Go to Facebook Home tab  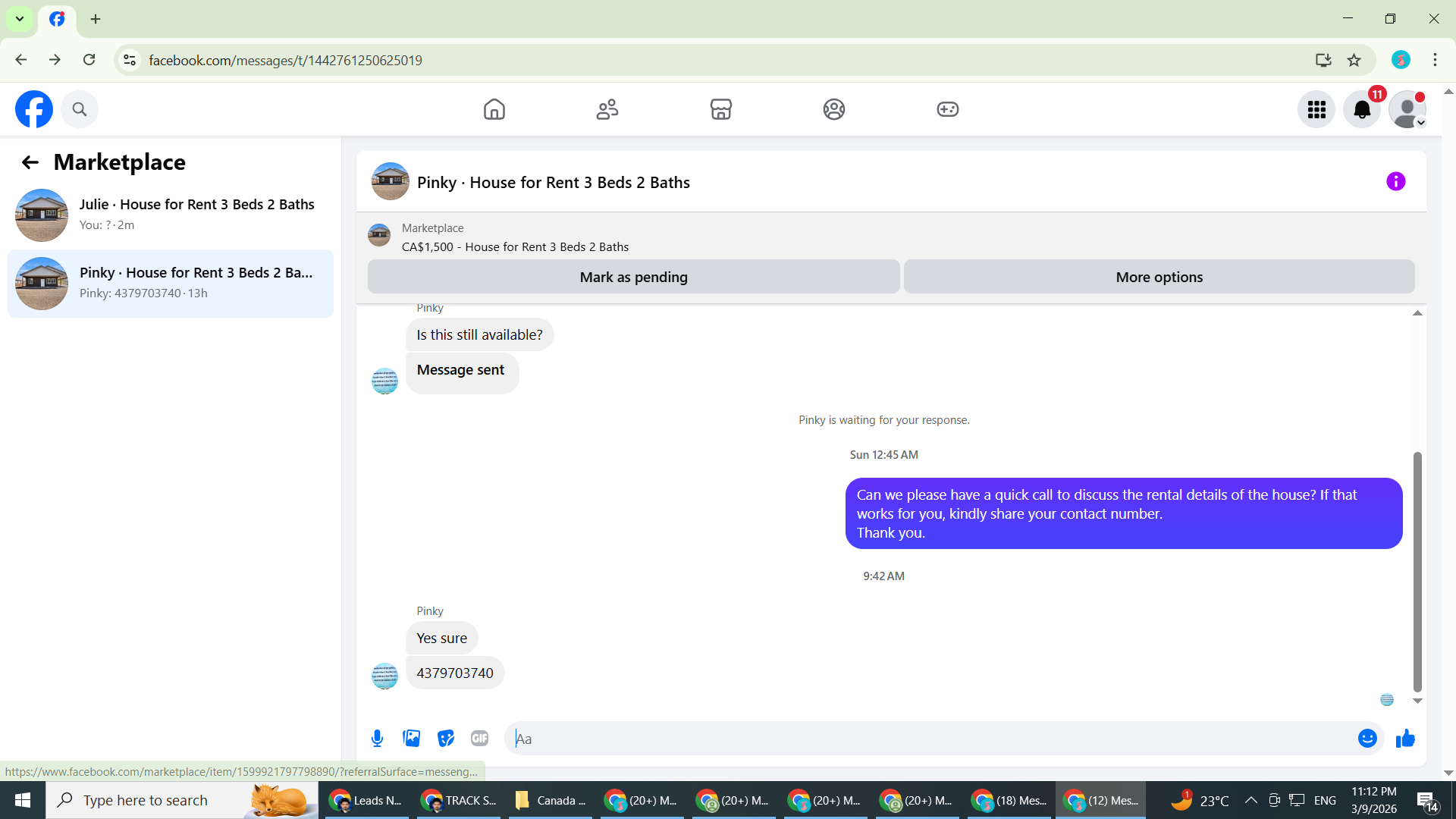coord(494,110)
